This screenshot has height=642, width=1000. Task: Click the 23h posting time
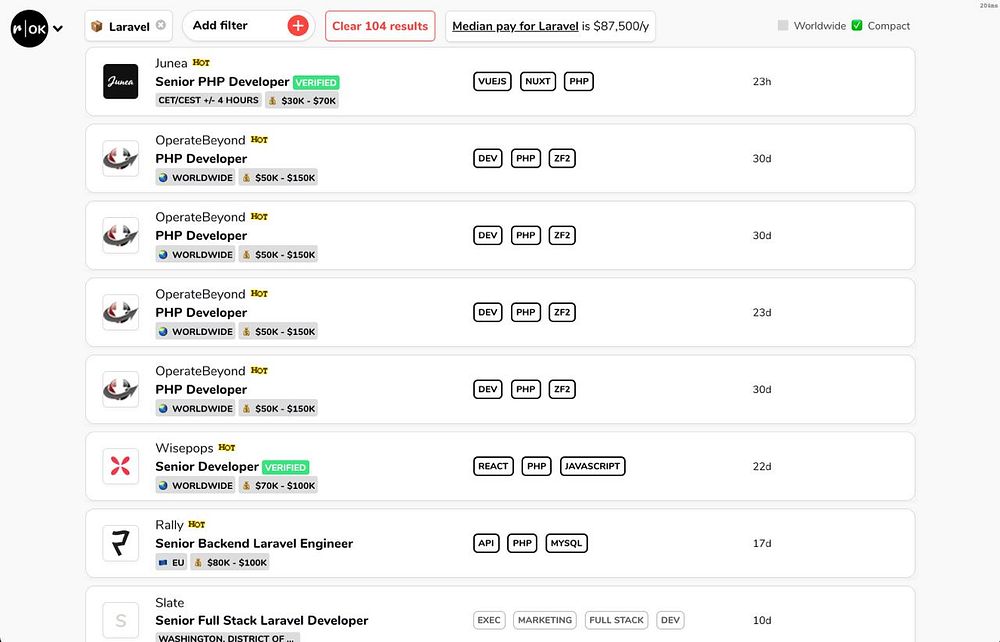pyautogui.click(x=761, y=82)
